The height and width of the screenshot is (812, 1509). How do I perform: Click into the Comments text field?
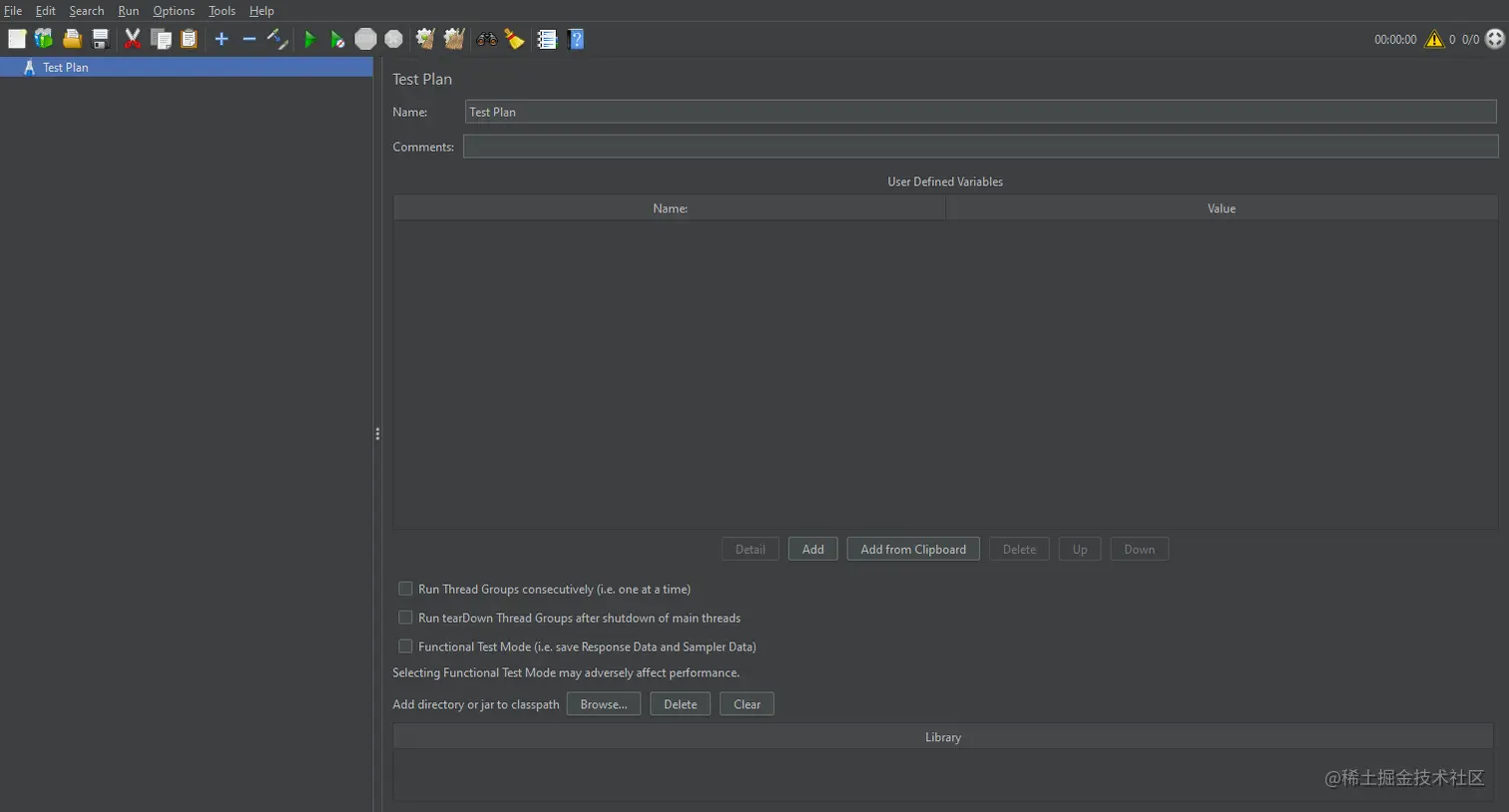[980, 147]
